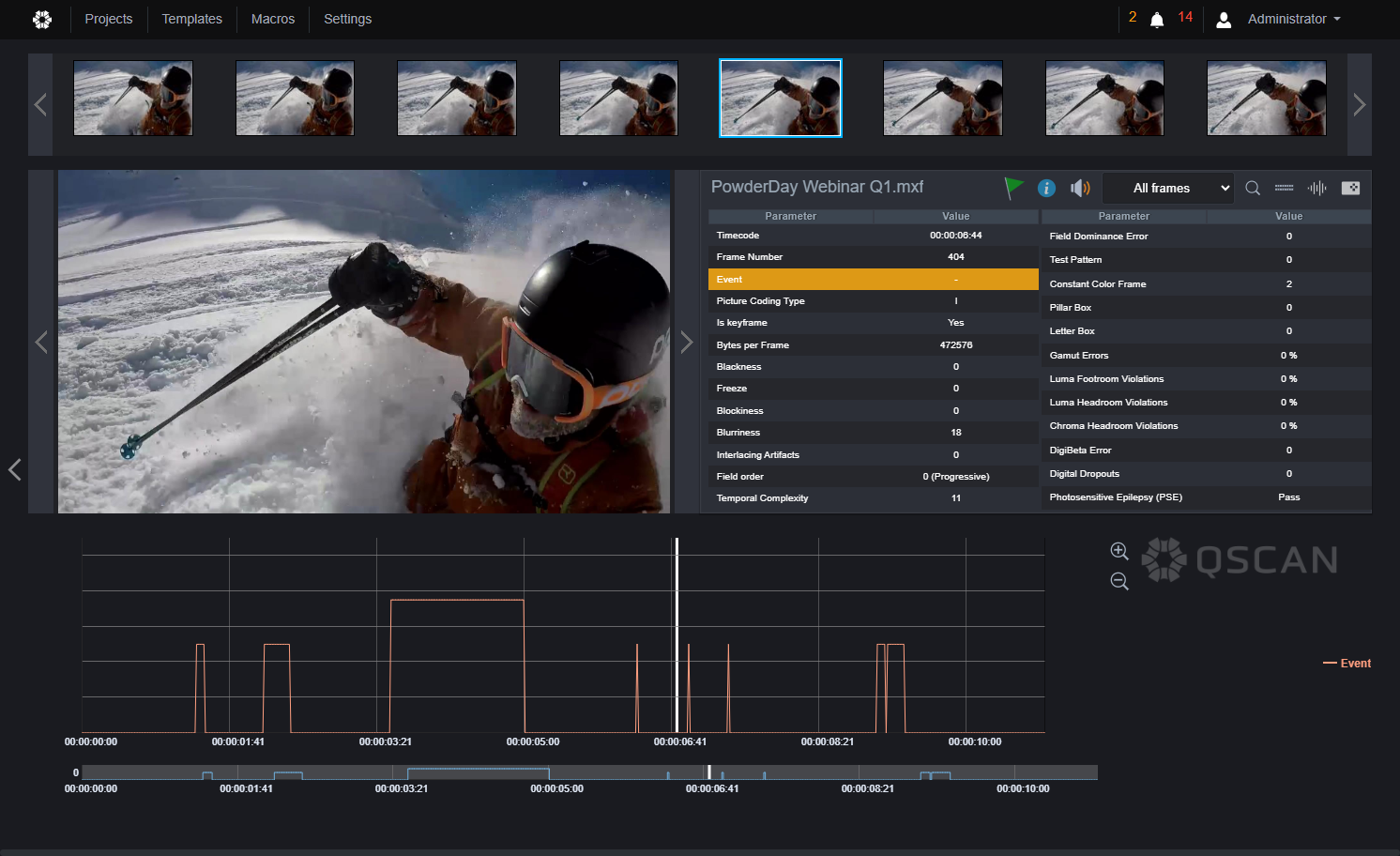Click the dotted lines icon beside search
The height and width of the screenshot is (856, 1400).
coord(1285,188)
